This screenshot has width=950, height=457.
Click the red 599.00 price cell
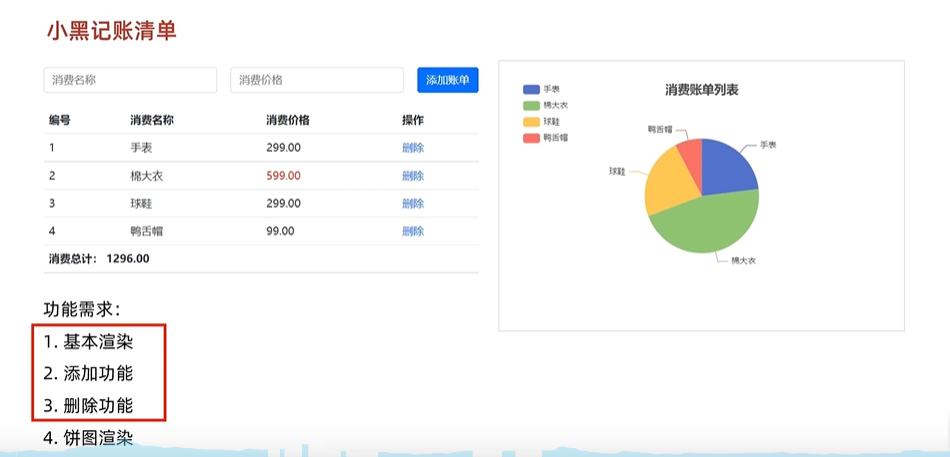coord(283,176)
